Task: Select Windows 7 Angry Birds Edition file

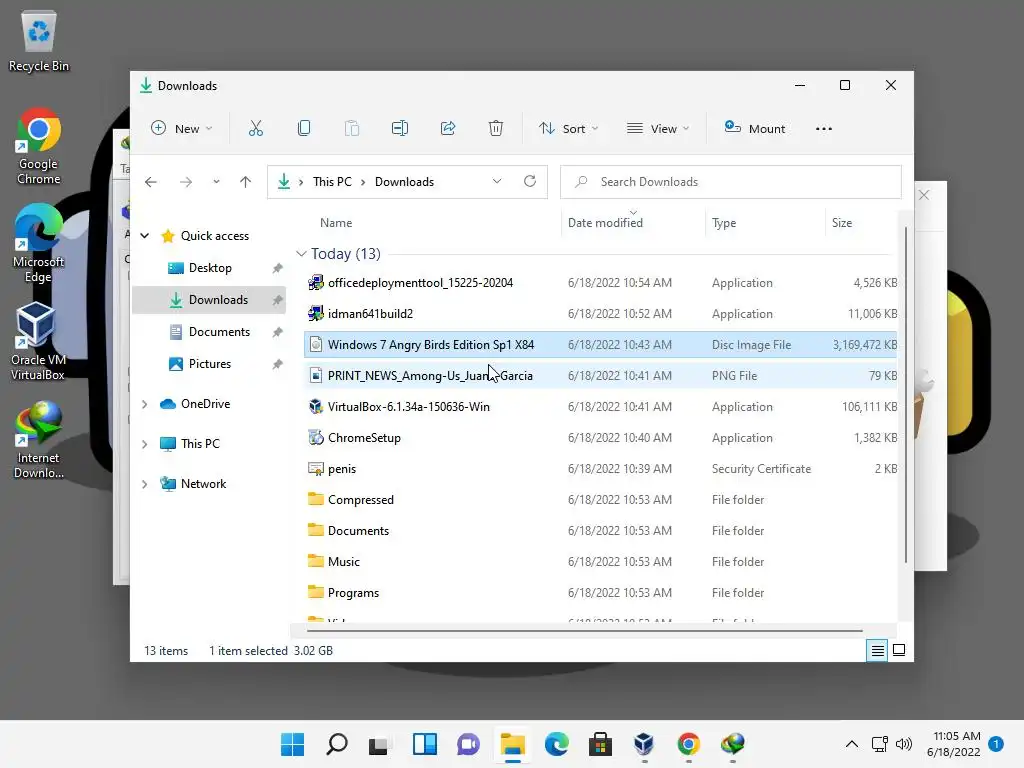Action: 600,345
